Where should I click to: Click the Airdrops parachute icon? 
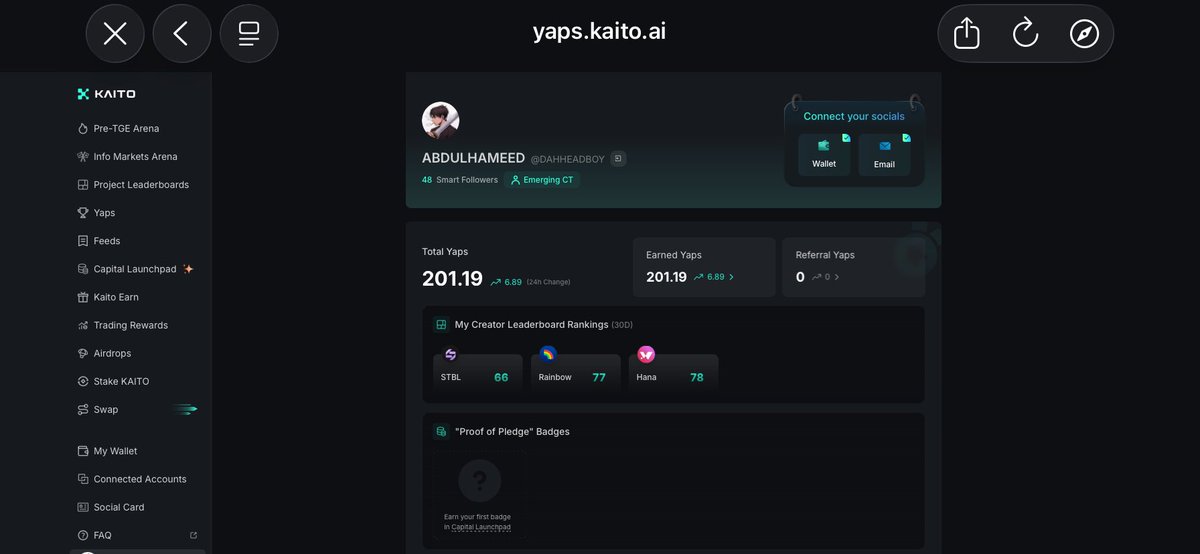pos(83,353)
